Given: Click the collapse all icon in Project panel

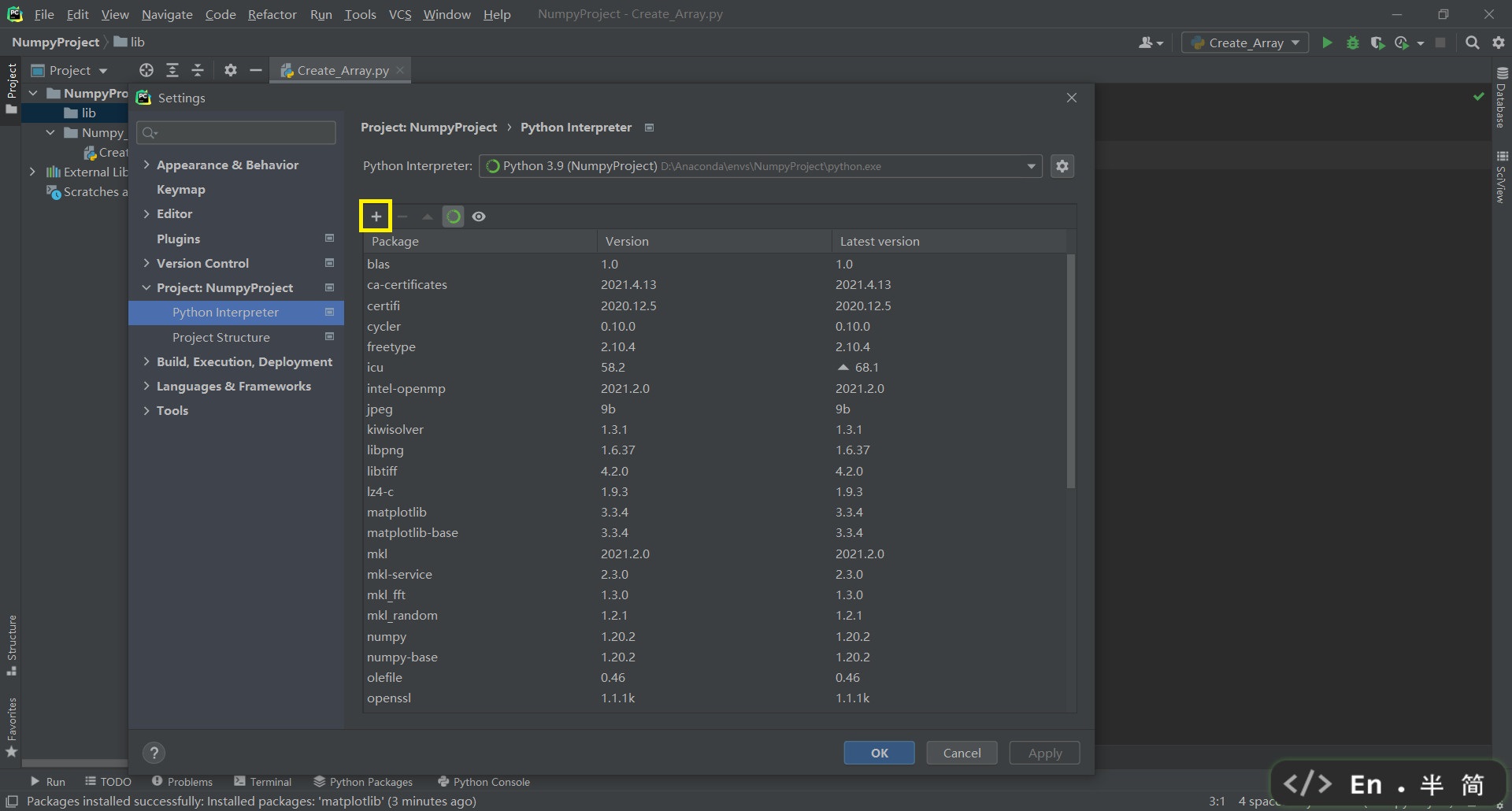Looking at the screenshot, I should [x=198, y=70].
